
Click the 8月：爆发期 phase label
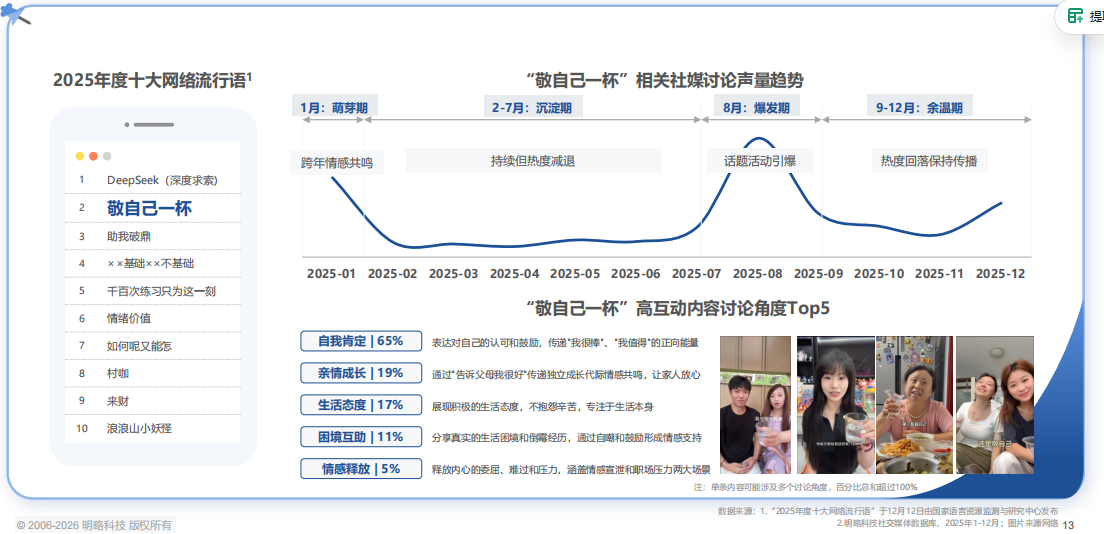[x=756, y=107]
